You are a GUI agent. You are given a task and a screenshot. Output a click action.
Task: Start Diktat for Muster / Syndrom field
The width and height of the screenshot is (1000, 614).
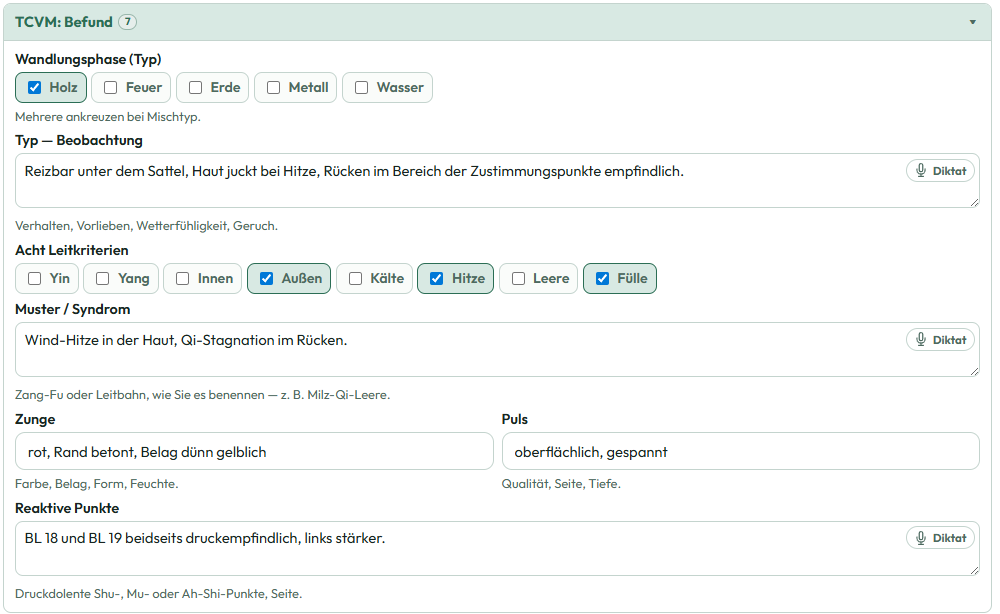pos(941,340)
